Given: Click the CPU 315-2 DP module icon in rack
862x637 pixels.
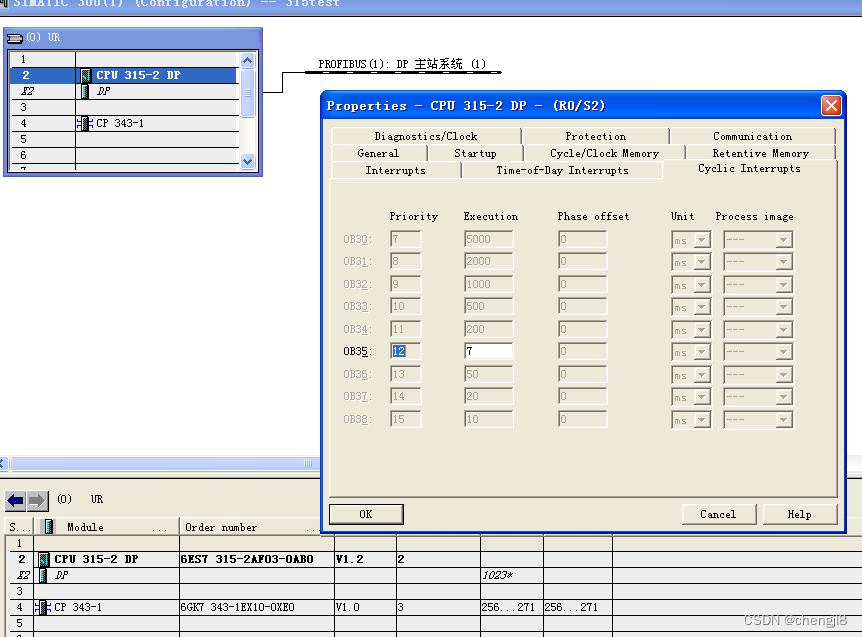Looking at the screenshot, I should pos(86,75).
